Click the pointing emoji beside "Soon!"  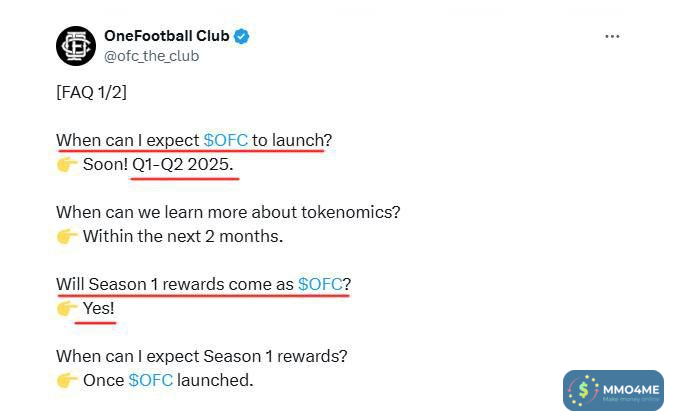pos(67,164)
